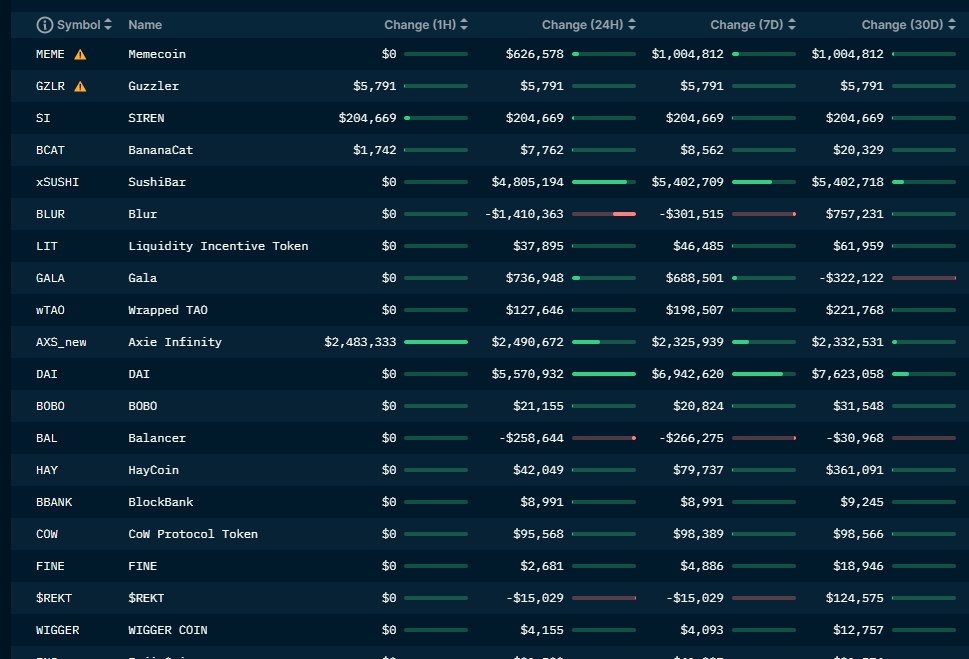Image resolution: width=969 pixels, height=659 pixels.
Task: Click the DAI 7D change bar
Action: coord(764,374)
